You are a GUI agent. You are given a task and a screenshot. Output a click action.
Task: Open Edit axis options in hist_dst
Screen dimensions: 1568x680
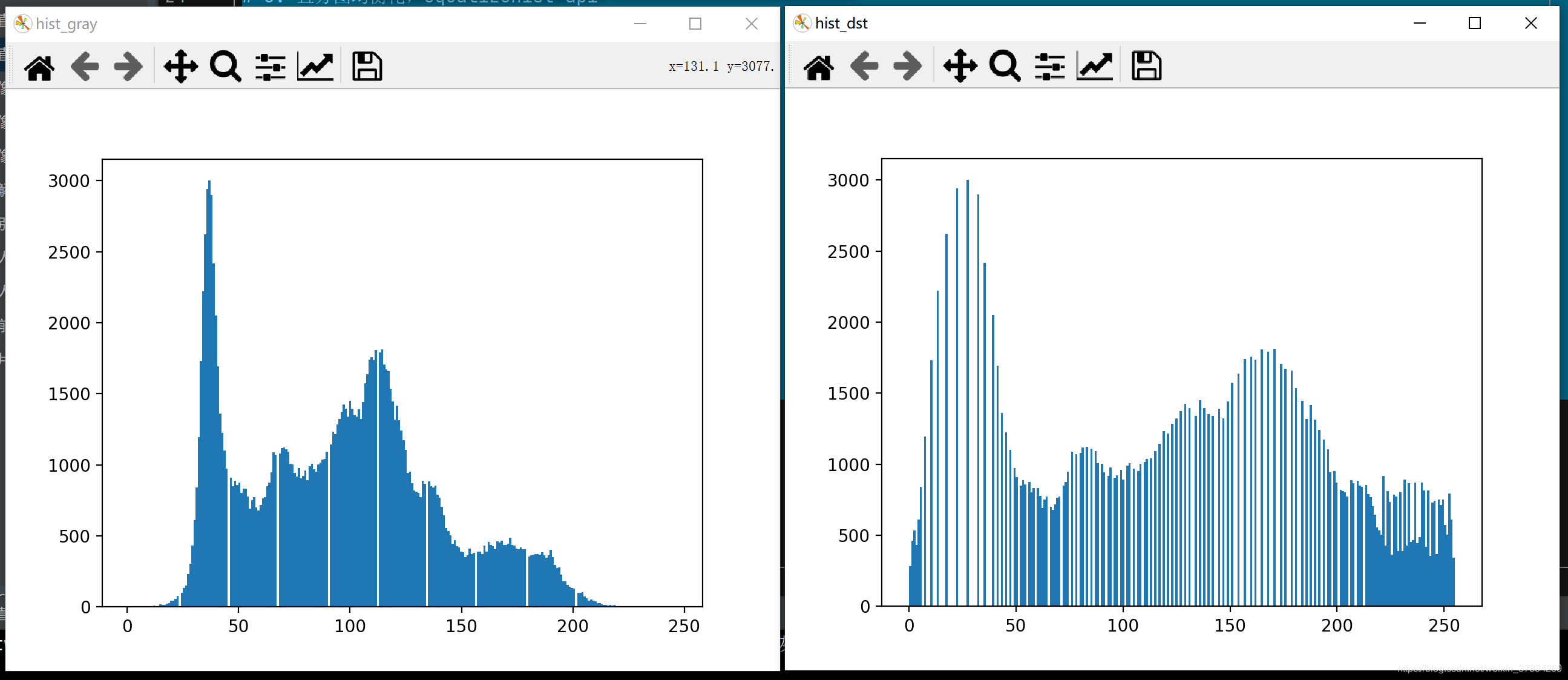(1094, 67)
